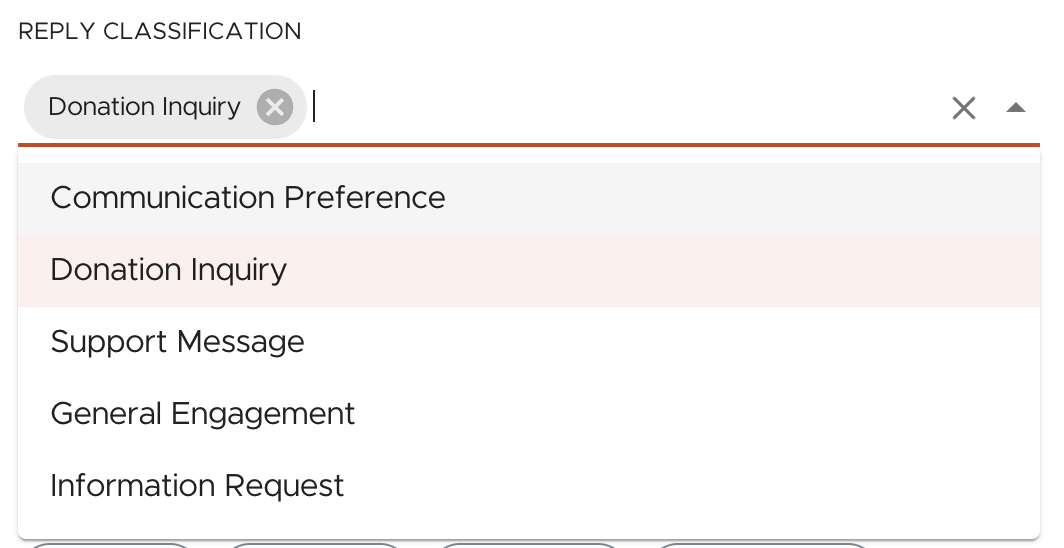
Task: Click the large X next to the caret
Action: tap(963, 108)
